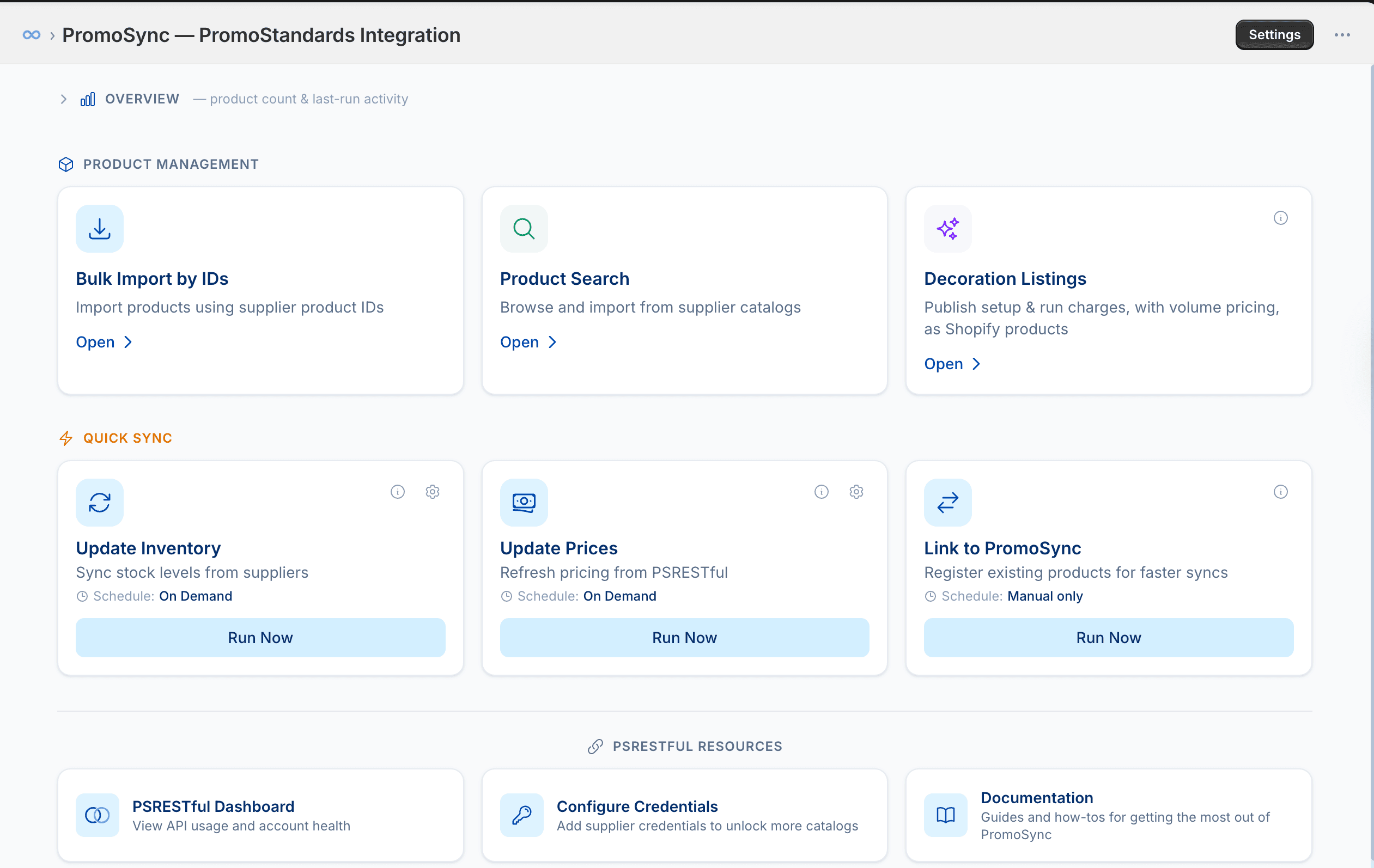Image resolution: width=1374 pixels, height=868 pixels.
Task: Show info for Update Inventory
Action: coord(398,492)
